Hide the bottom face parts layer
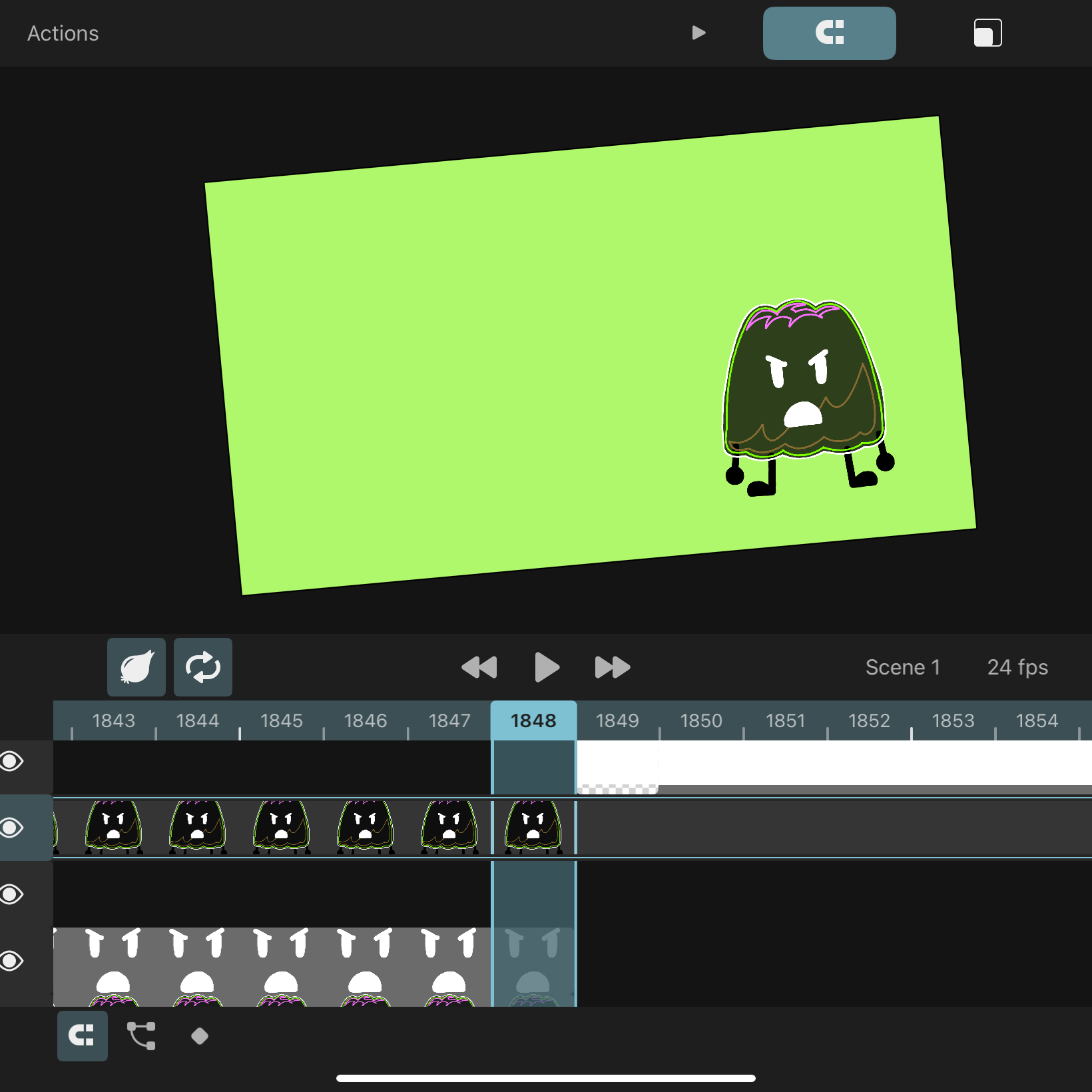1092x1092 pixels. pos(12,961)
